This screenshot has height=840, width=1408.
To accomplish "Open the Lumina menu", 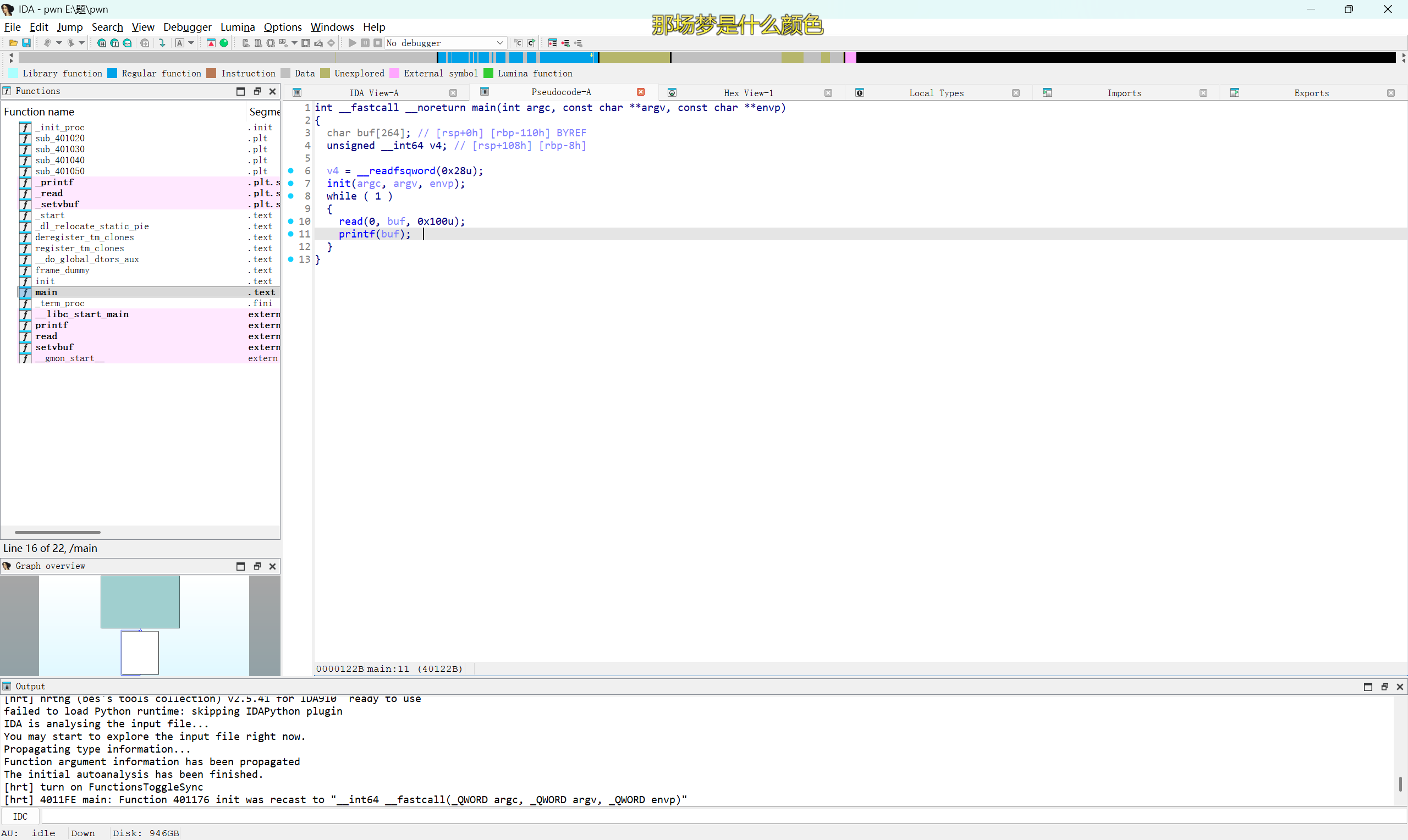I will point(237,26).
